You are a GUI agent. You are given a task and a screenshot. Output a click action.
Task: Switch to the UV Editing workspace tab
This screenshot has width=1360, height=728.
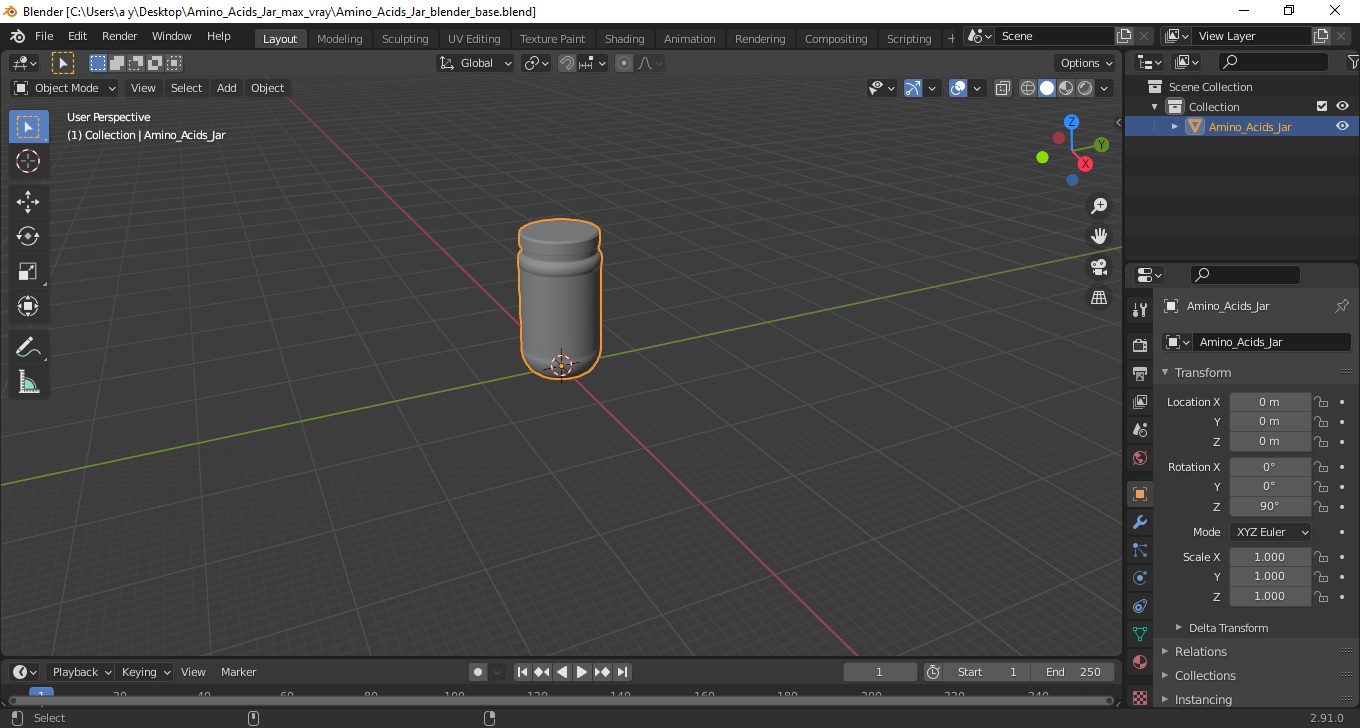474,38
